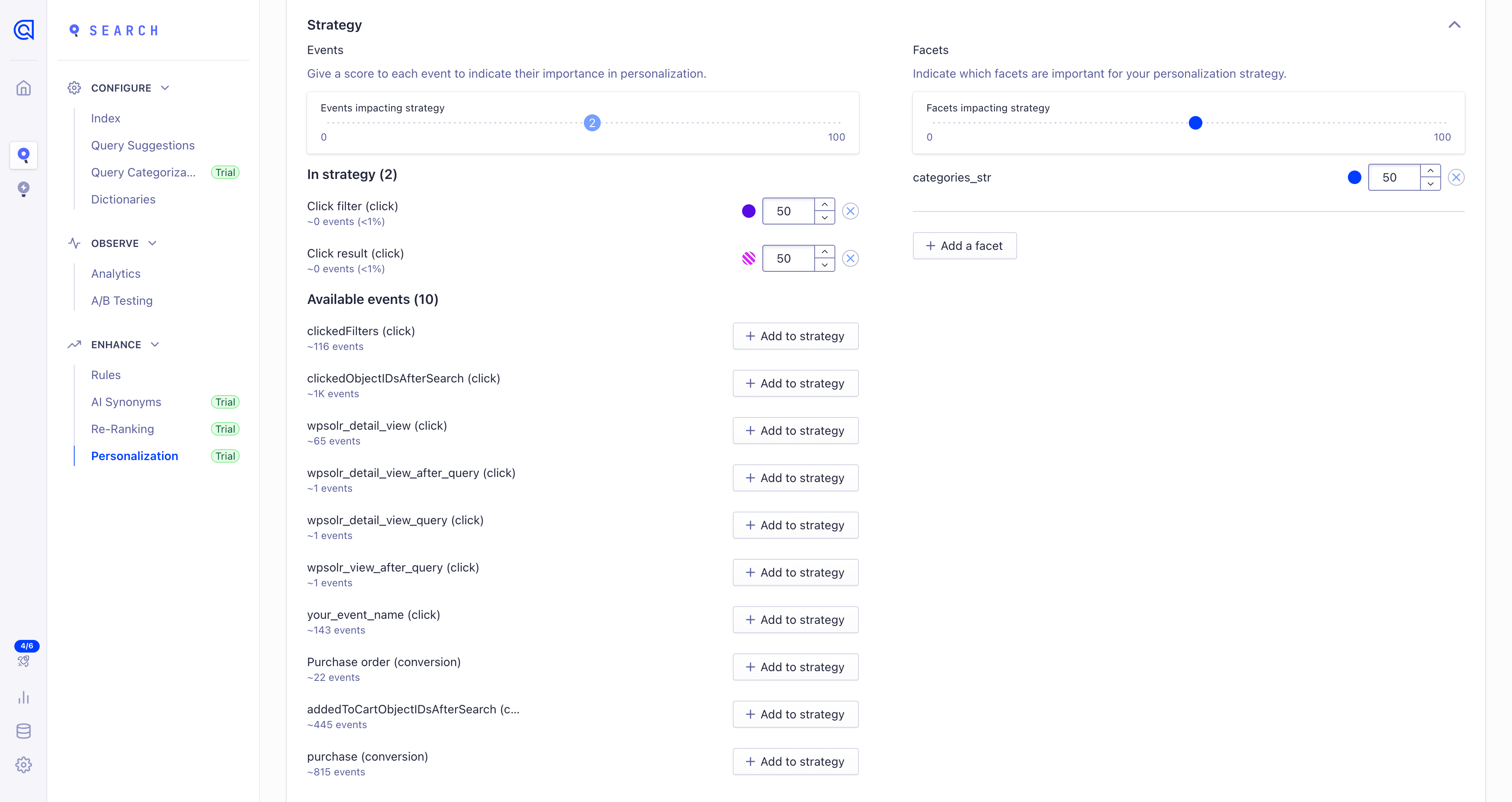Increase categories_str score with up arrow

(1431, 171)
